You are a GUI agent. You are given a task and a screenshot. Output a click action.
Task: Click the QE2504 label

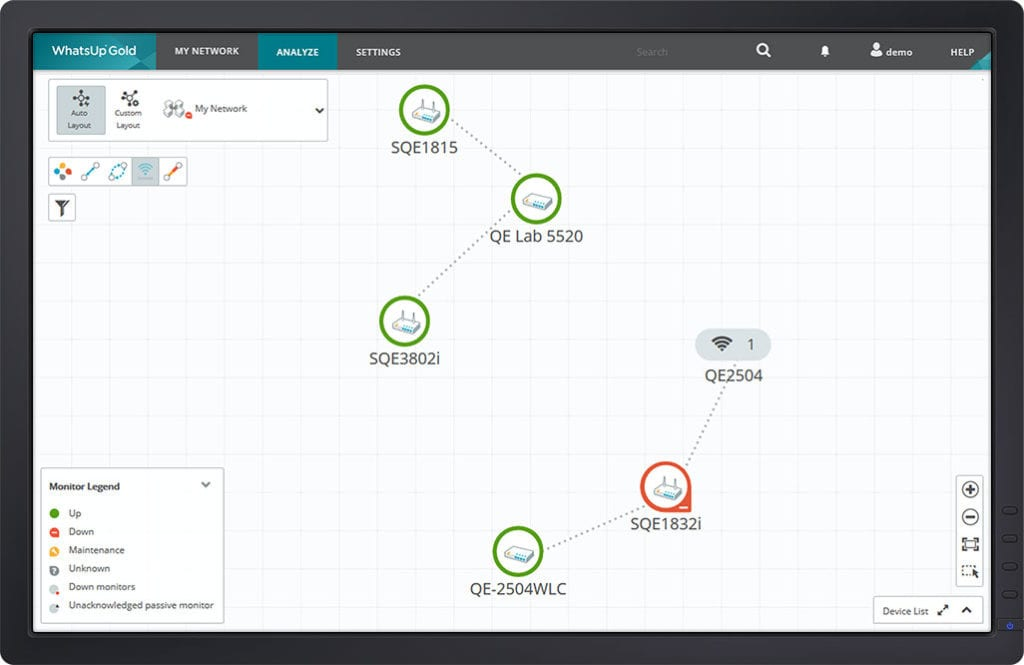tap(733, 376)
